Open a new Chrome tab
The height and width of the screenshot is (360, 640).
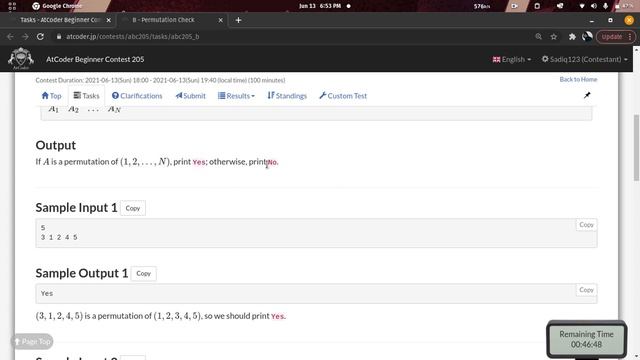(x=238, y=20)
